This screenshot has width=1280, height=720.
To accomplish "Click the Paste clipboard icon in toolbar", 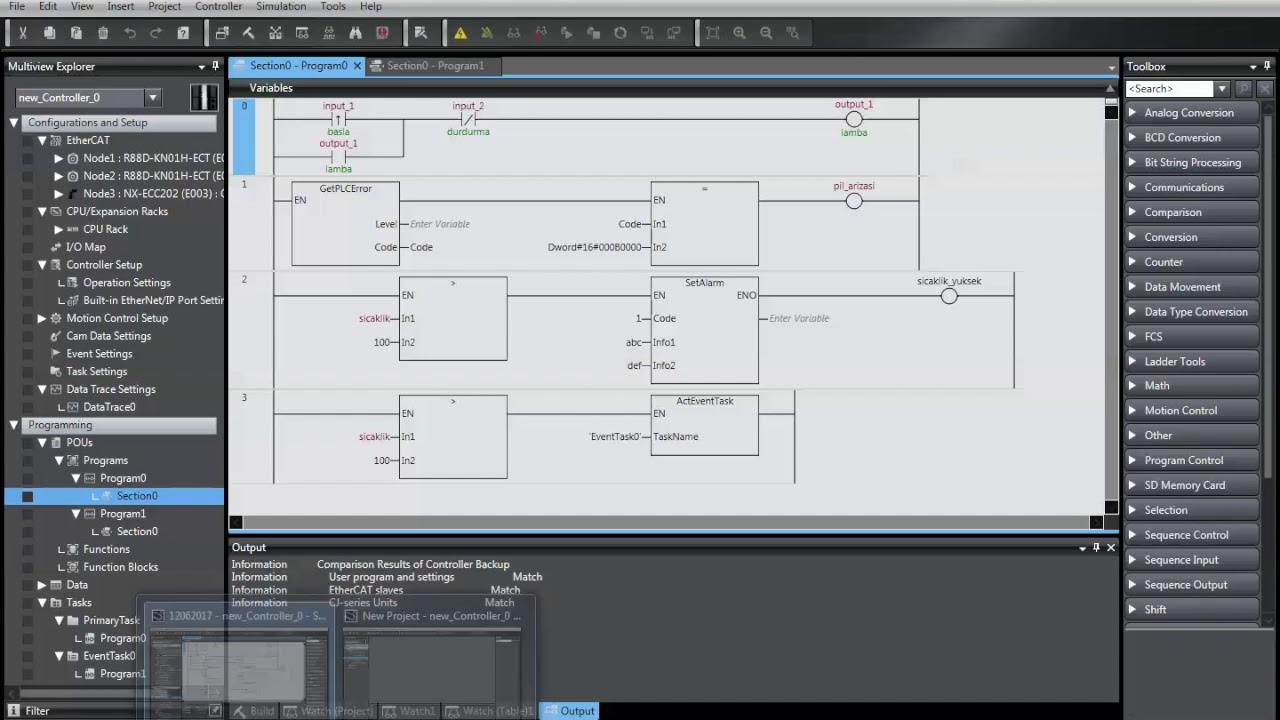I will tap(76, 33).
